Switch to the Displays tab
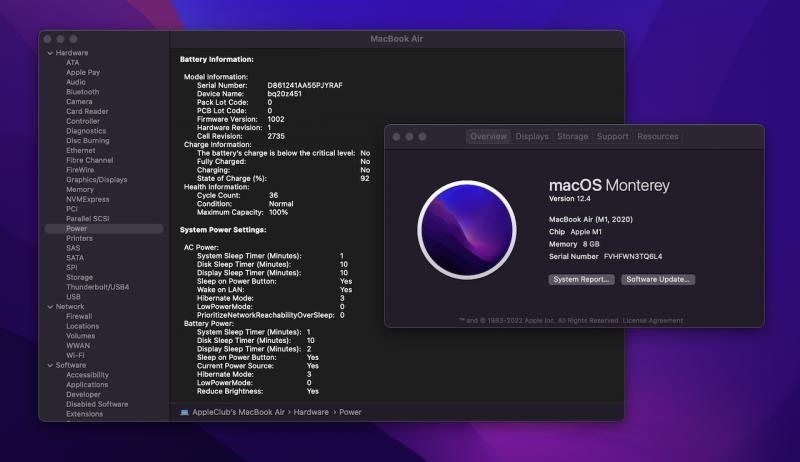Image resolution: width=800 pixels, height=462 pixels. (532, 137)
